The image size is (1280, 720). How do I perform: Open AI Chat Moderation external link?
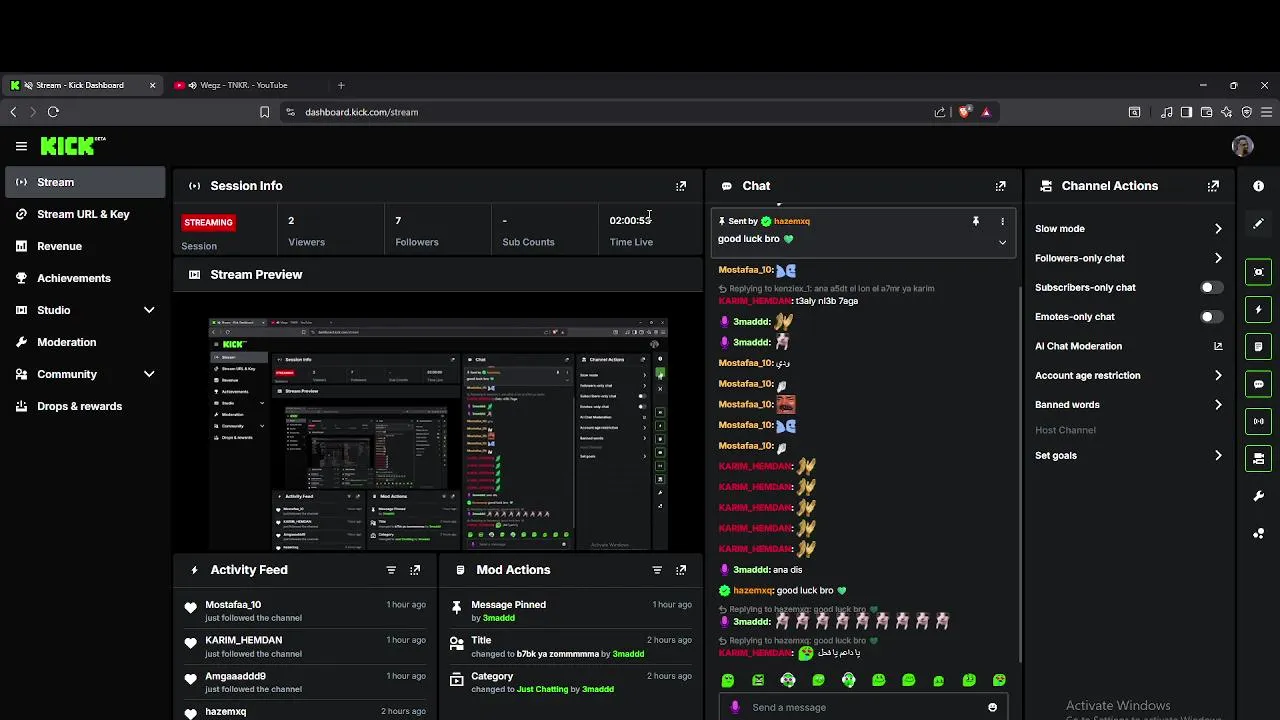coord(1218,346)
